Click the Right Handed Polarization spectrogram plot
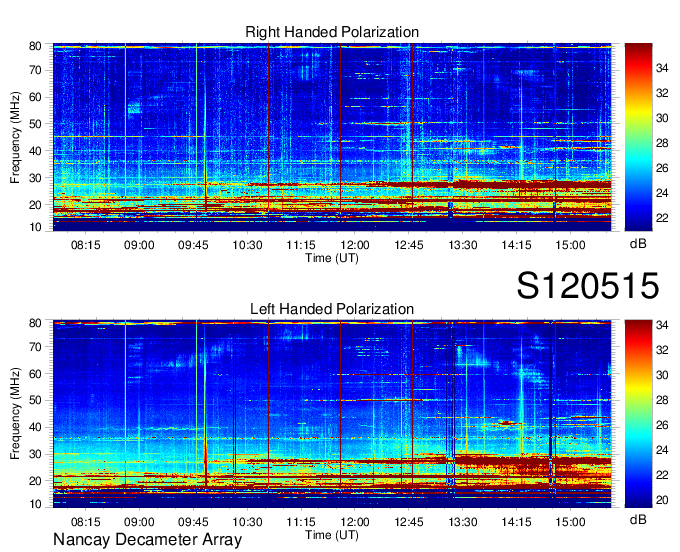Screen dimensions: 680x552 point(332,137)
